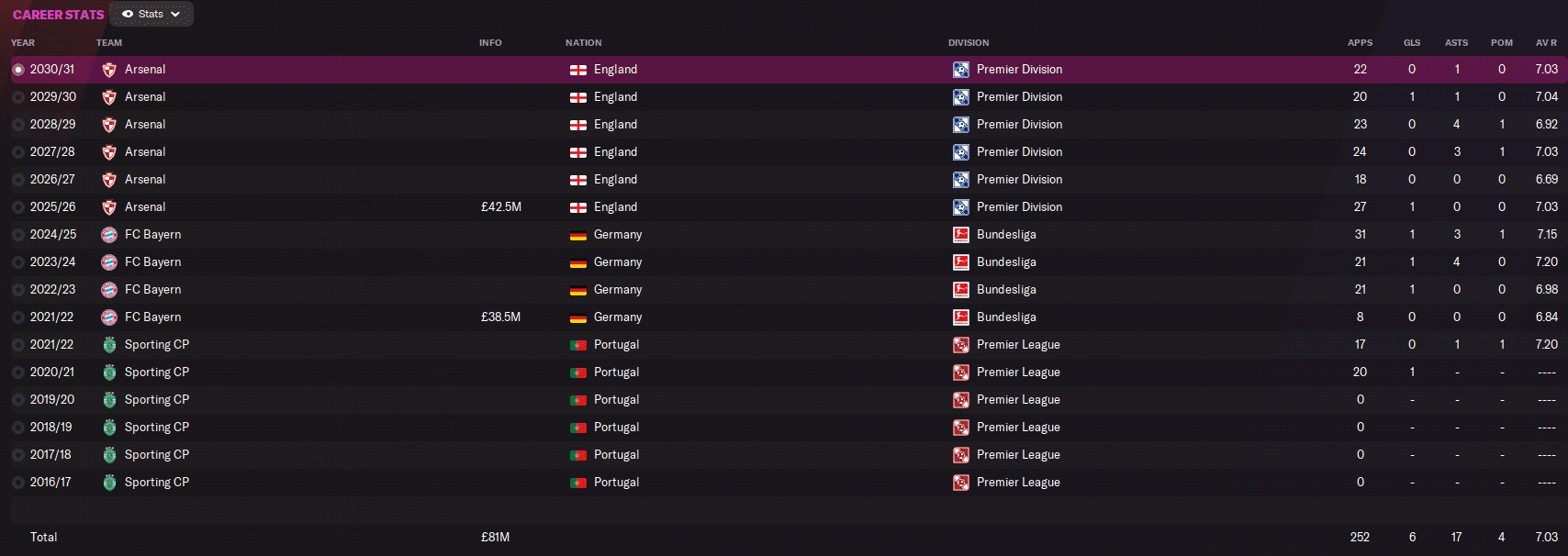The image size is (1568, 556).
Task: Select the 2029/30 season radio button
Action: 18,97
